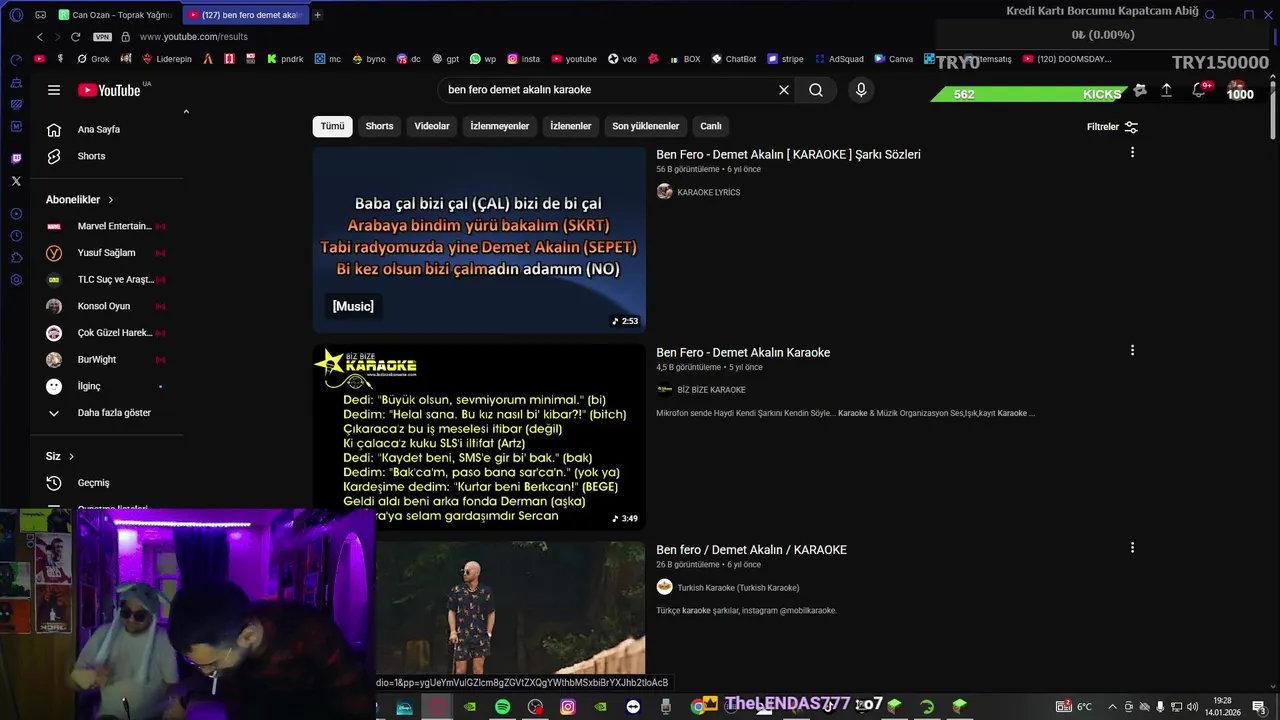Screen dimensions: 1280x720
Task: Show hidden system tray icons chevron
Action: 1112,707
